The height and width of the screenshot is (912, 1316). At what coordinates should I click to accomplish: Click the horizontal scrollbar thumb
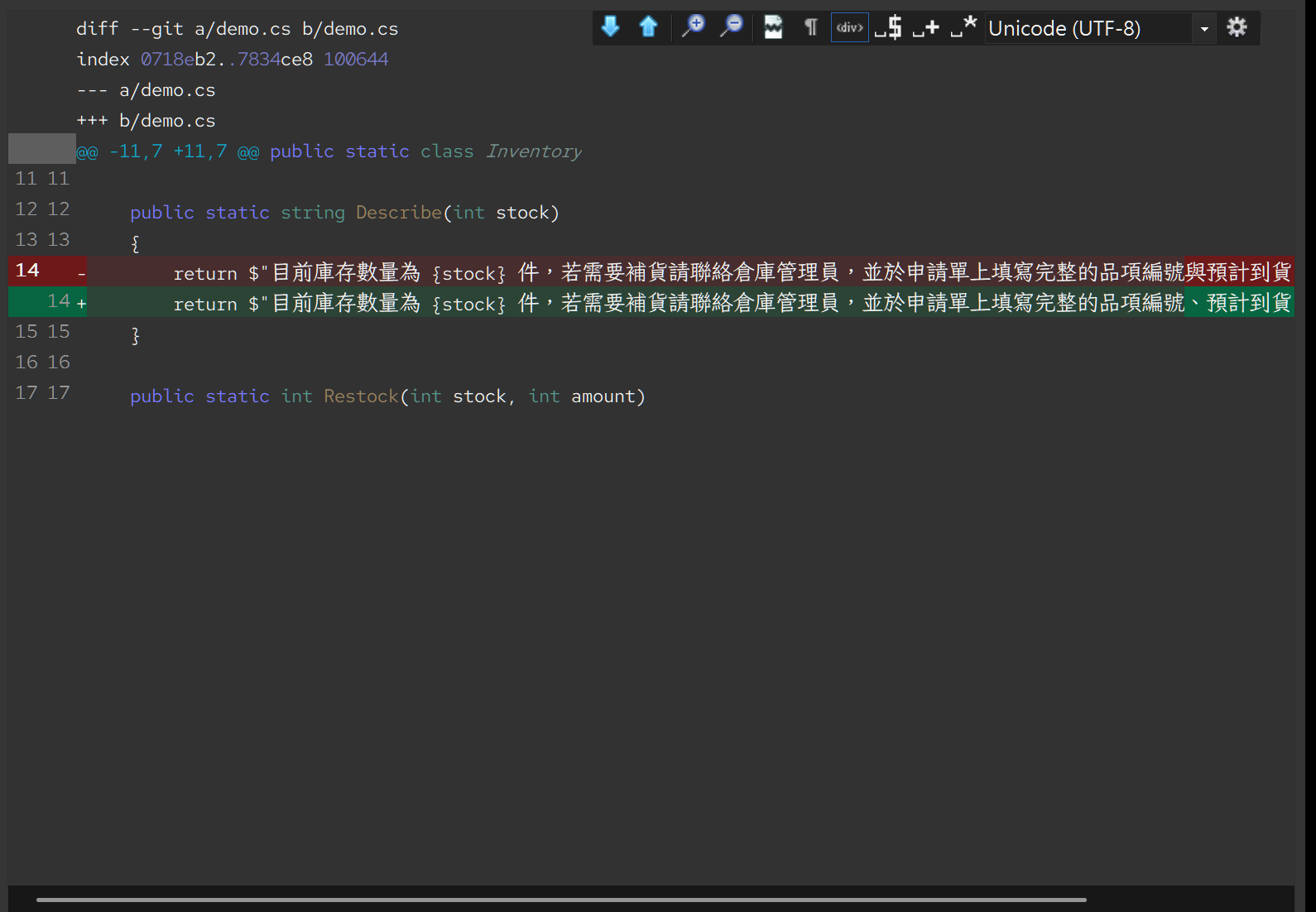[x=561, y=900]
